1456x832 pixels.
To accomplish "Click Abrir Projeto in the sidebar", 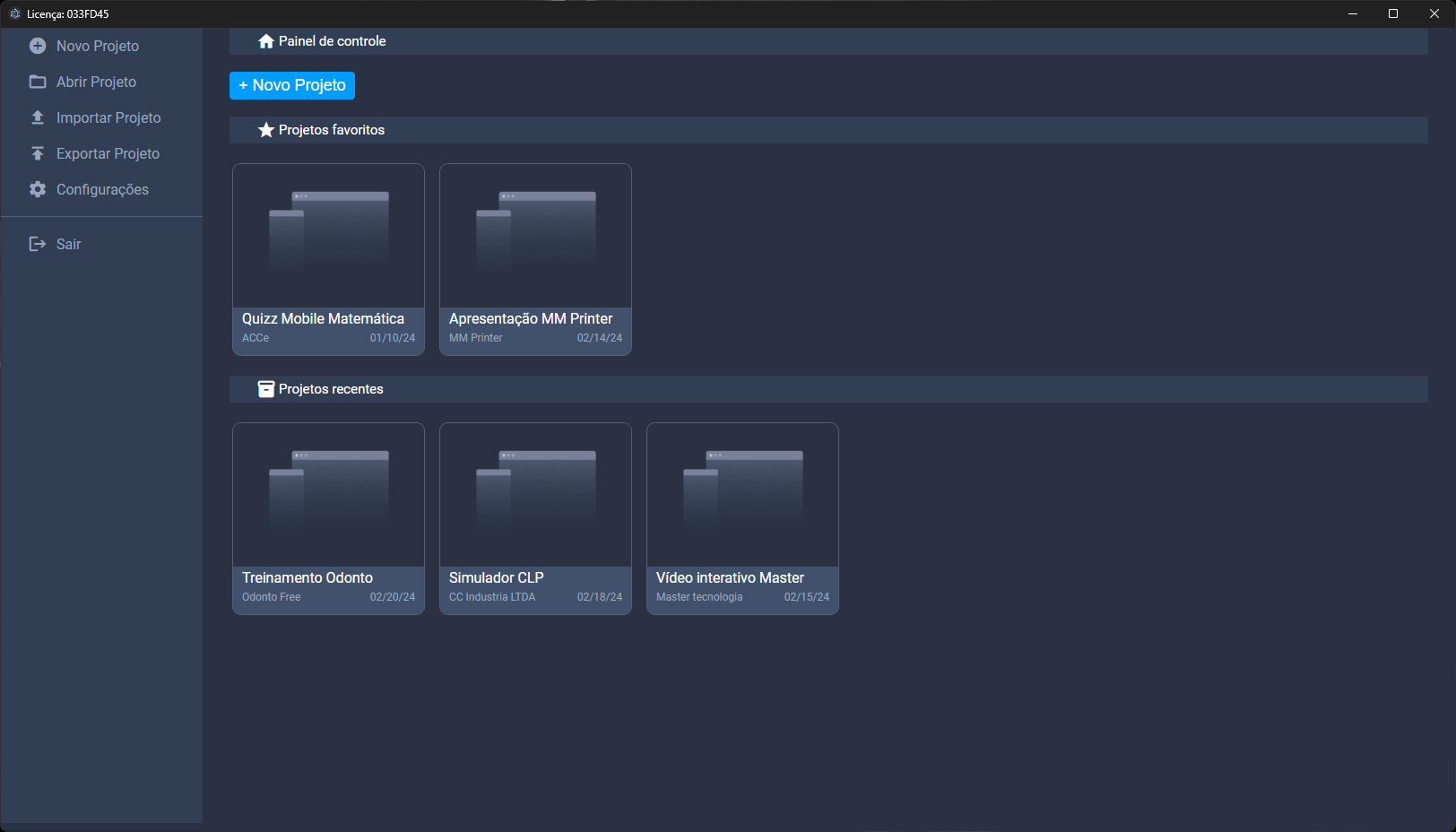I will [96, 82].
